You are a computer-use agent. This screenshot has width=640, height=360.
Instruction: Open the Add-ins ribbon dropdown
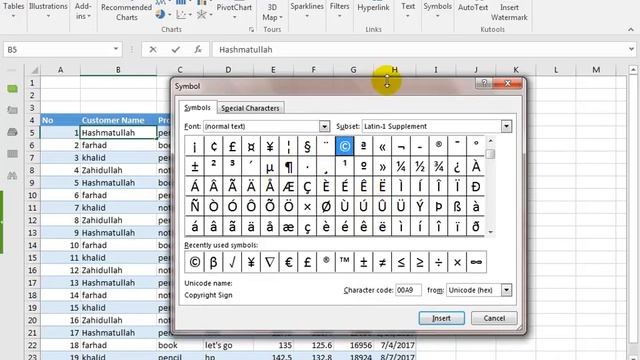tap(83, 11)
